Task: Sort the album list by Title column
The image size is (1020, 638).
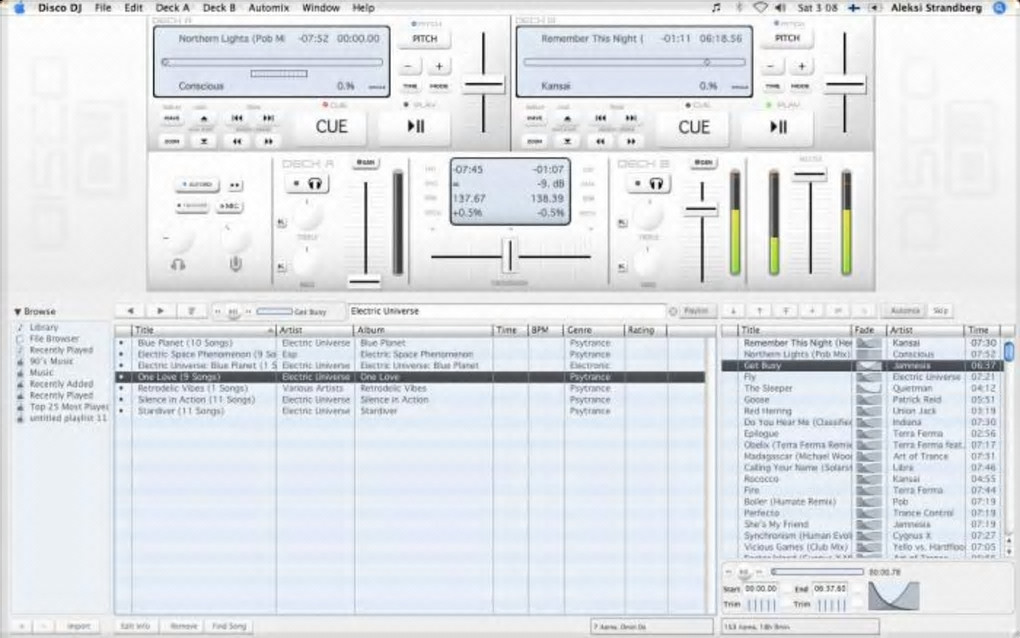Action: [x=204, y=330]
